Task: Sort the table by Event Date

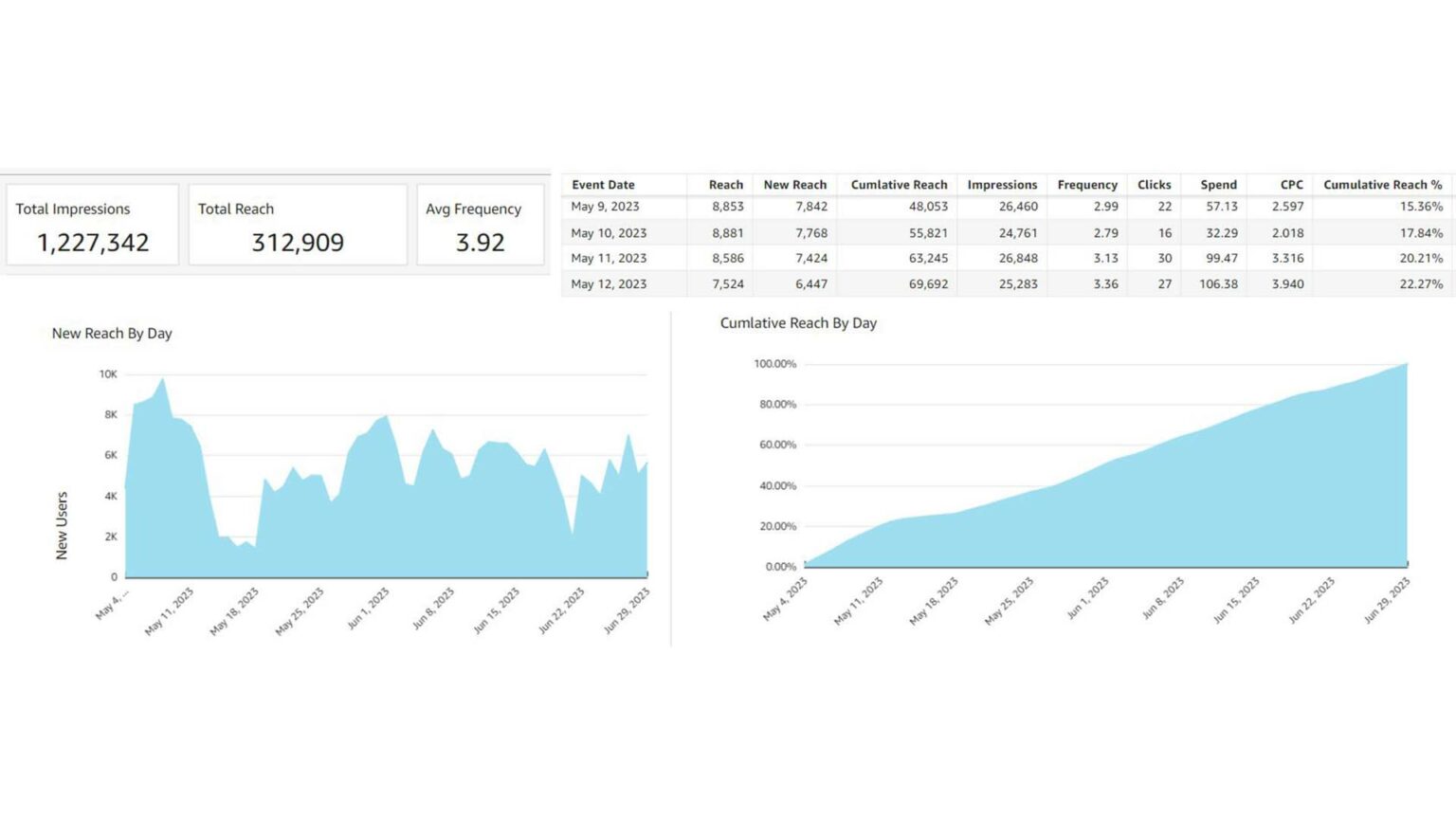Action: pyautogui.click(x=603, y=185)
